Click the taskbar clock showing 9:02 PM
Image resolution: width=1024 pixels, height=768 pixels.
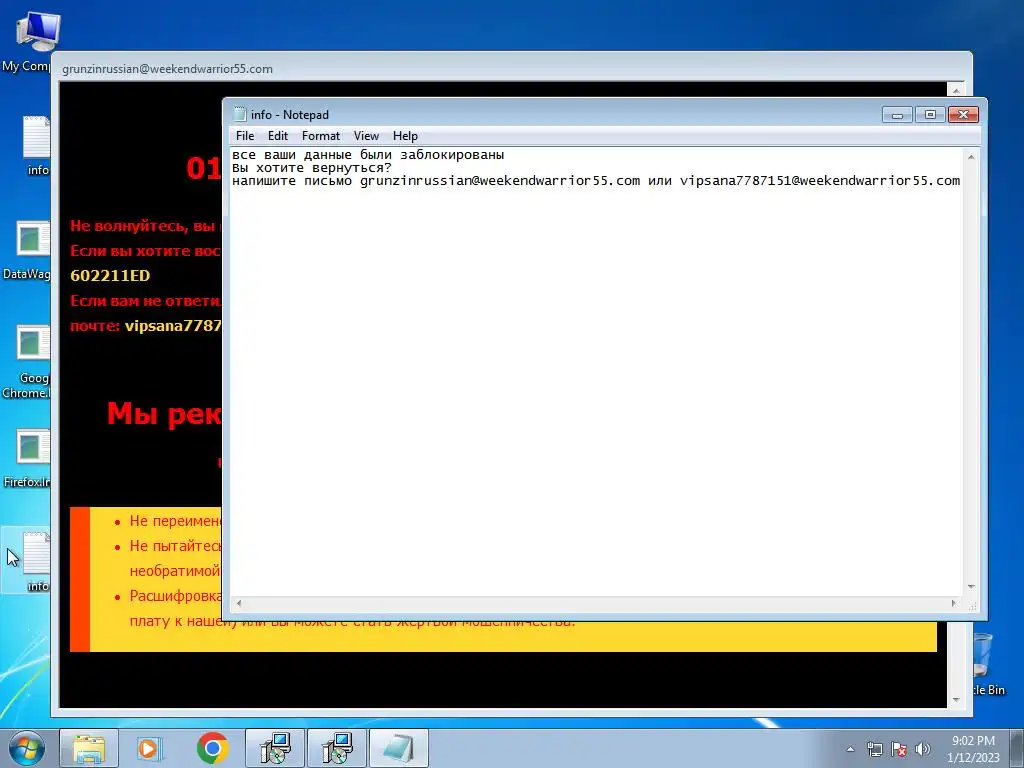pos(973,749)
